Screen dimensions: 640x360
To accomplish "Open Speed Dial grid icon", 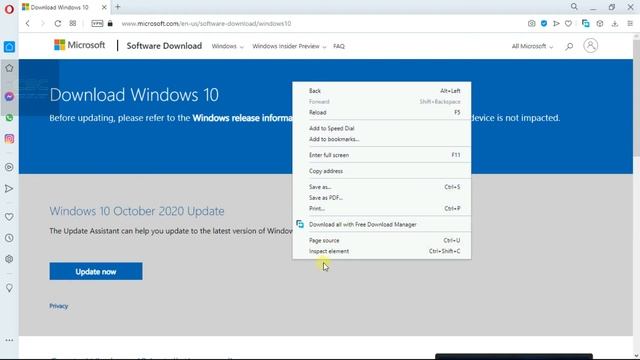I will tap(73, 24).
